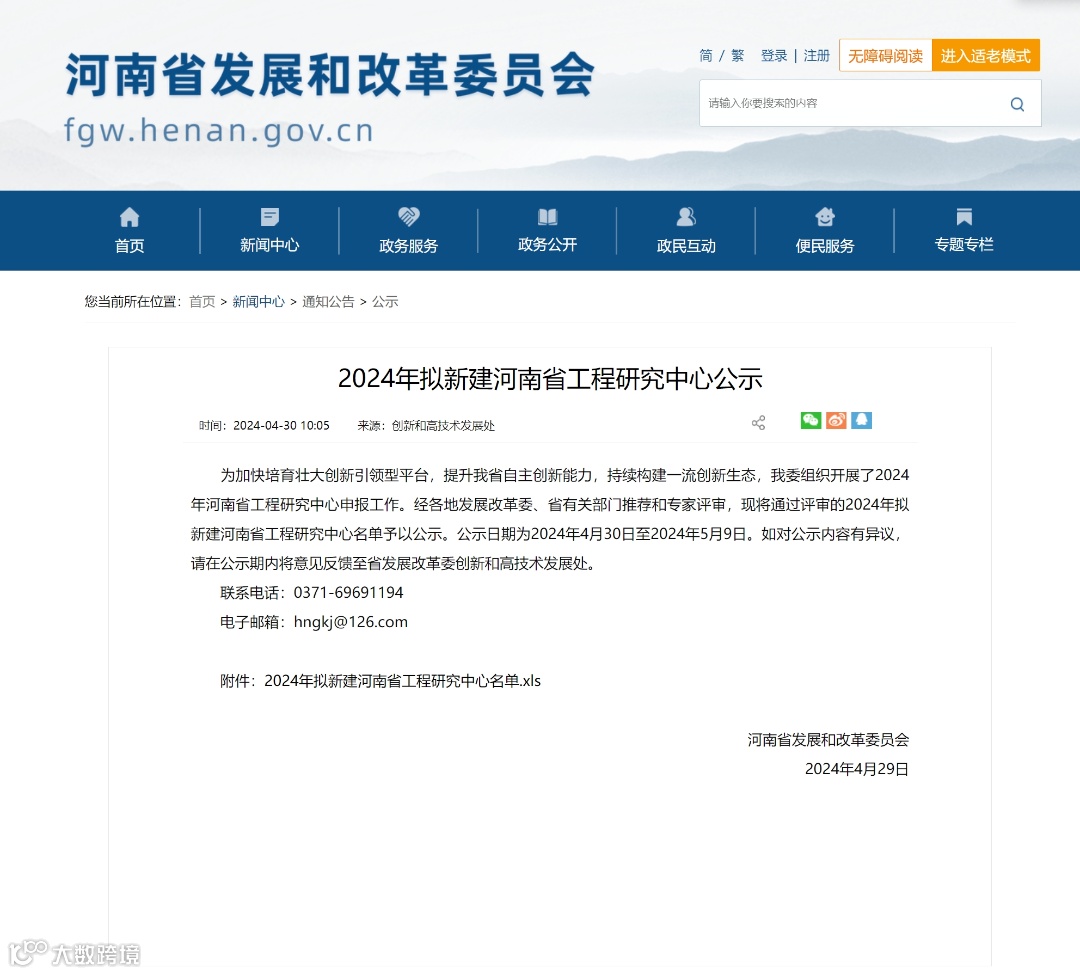The height and width of the screenshot is (974, 1080).
Task: Open the 首页 navigation item
Action: 129,246
